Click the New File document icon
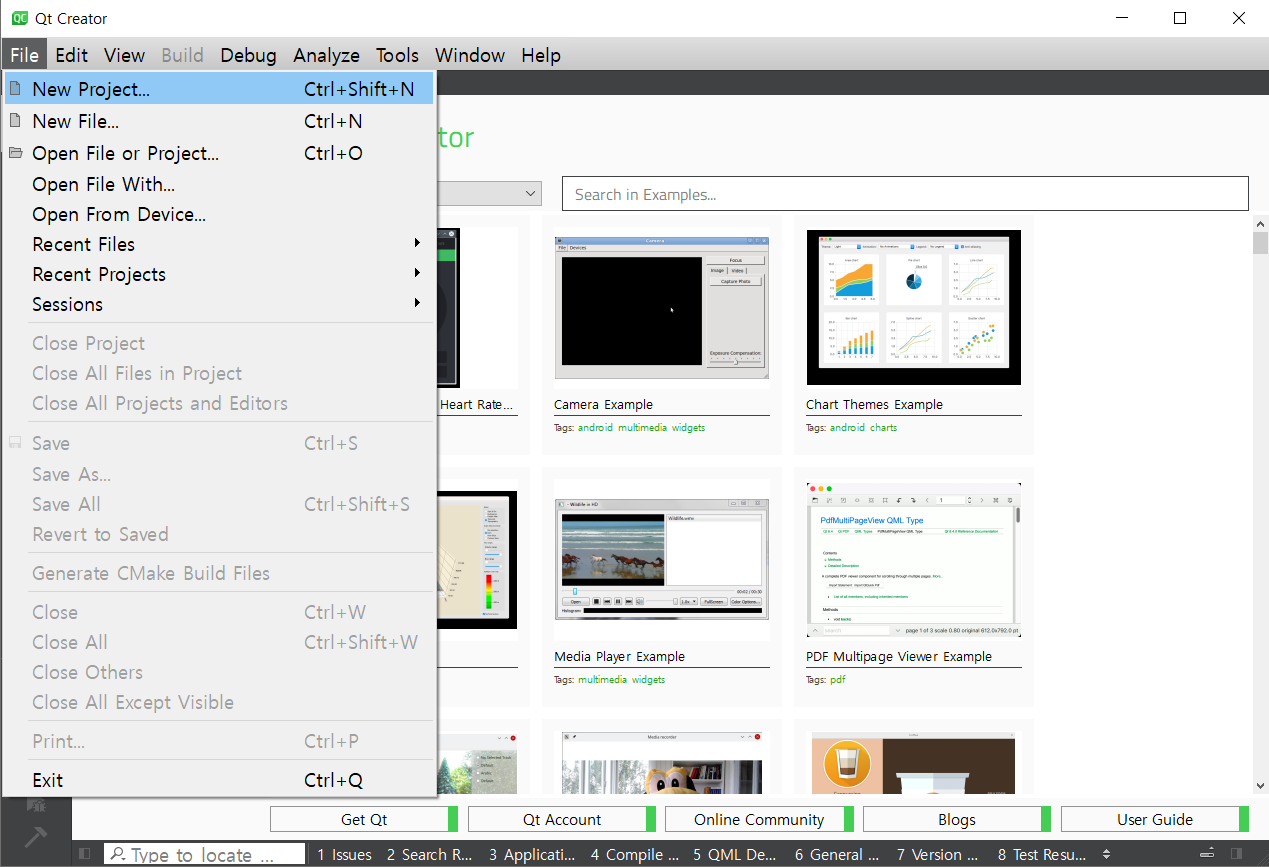Image resolution: width=1269 pixels, height=867 pixels. (x=14, y=121)
